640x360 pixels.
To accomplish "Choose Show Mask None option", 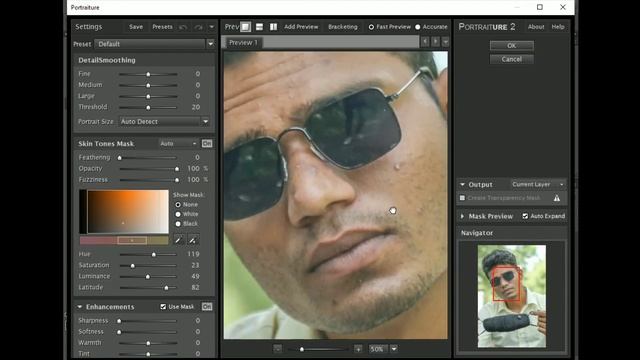I will click(178, 204).
